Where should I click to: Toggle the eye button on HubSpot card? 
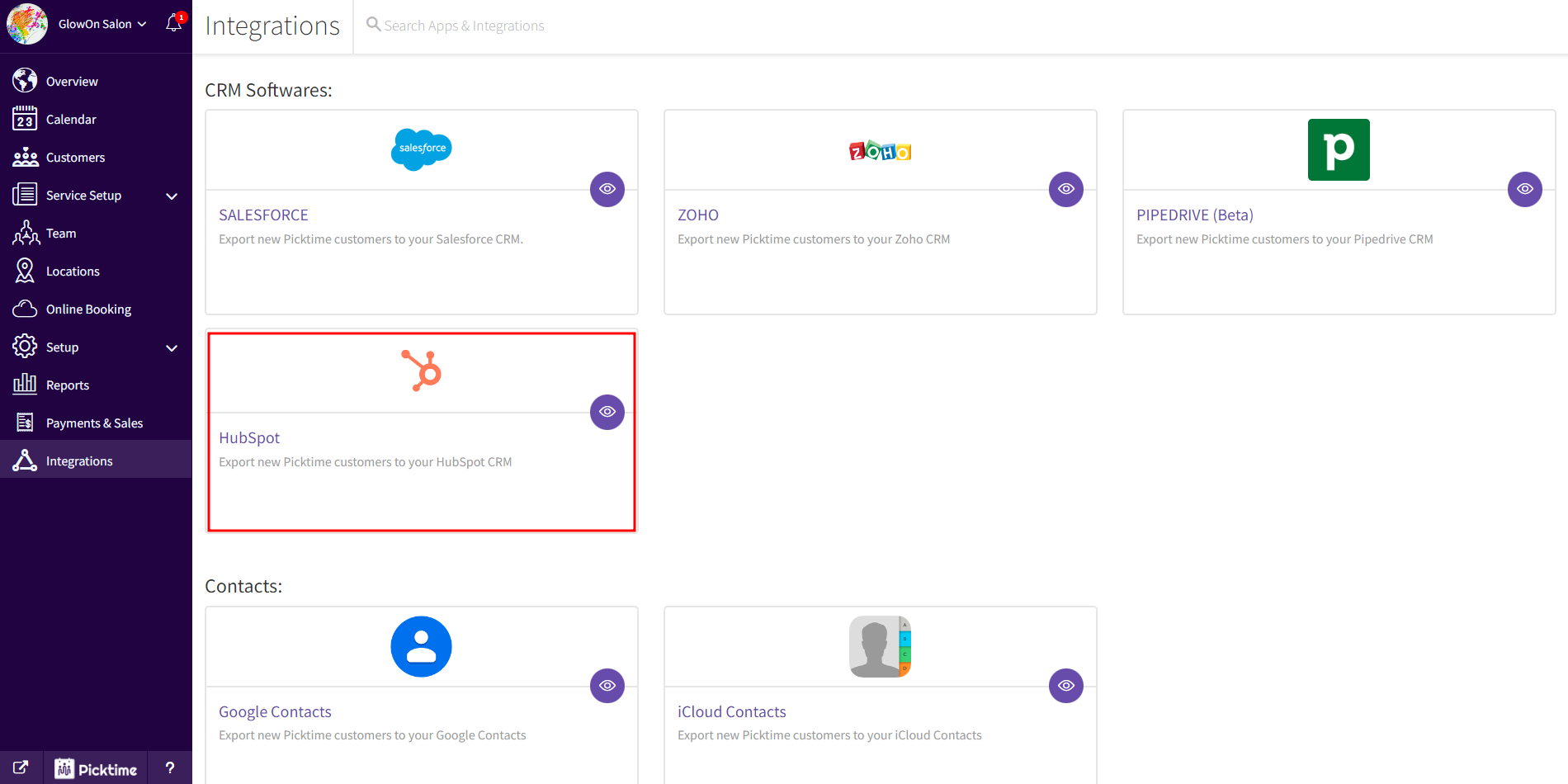point(607,412)
